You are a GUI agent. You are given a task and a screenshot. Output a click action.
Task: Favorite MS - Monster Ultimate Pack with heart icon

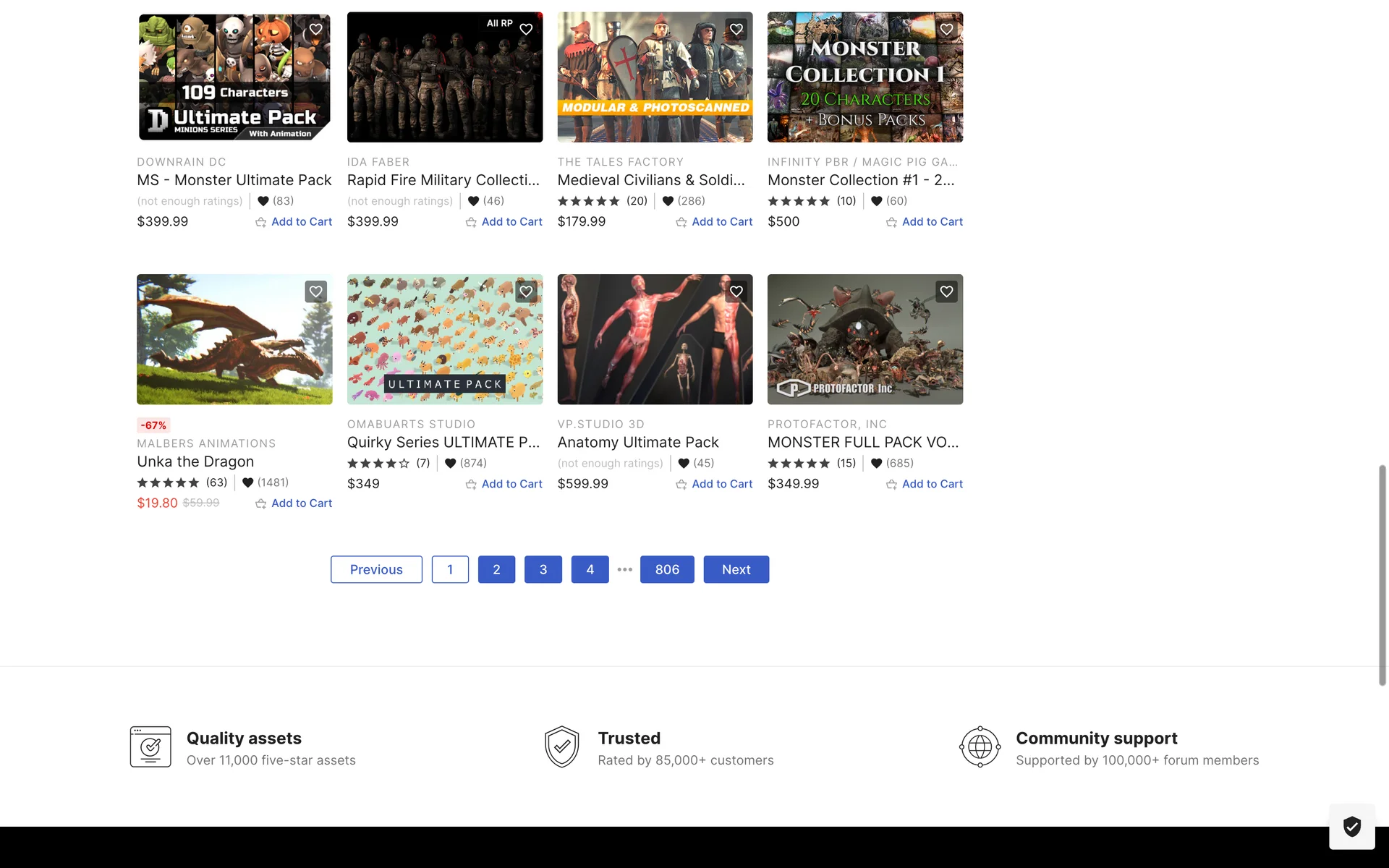[315, 30]
